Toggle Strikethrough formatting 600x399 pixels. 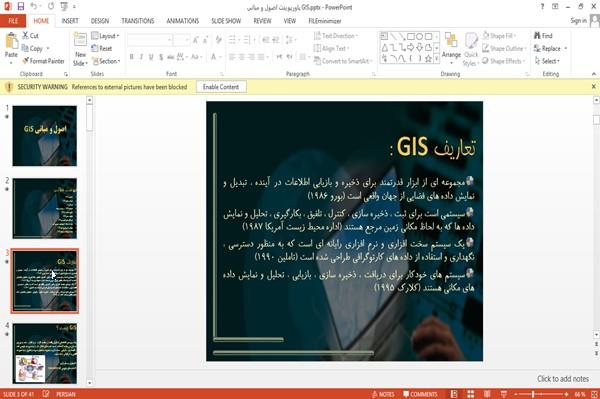coord(171,57)
